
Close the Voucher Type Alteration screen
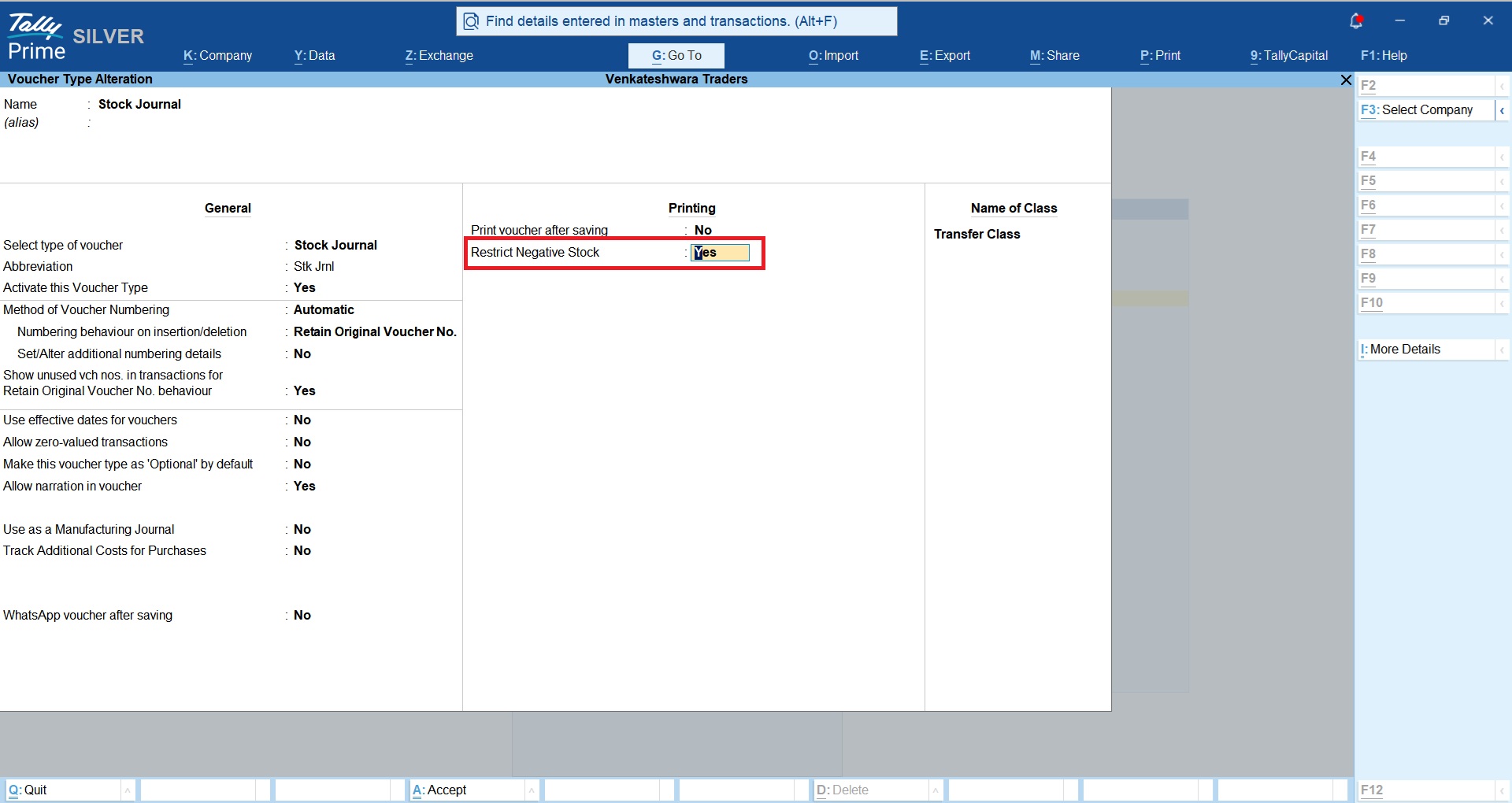[1346, 80]
